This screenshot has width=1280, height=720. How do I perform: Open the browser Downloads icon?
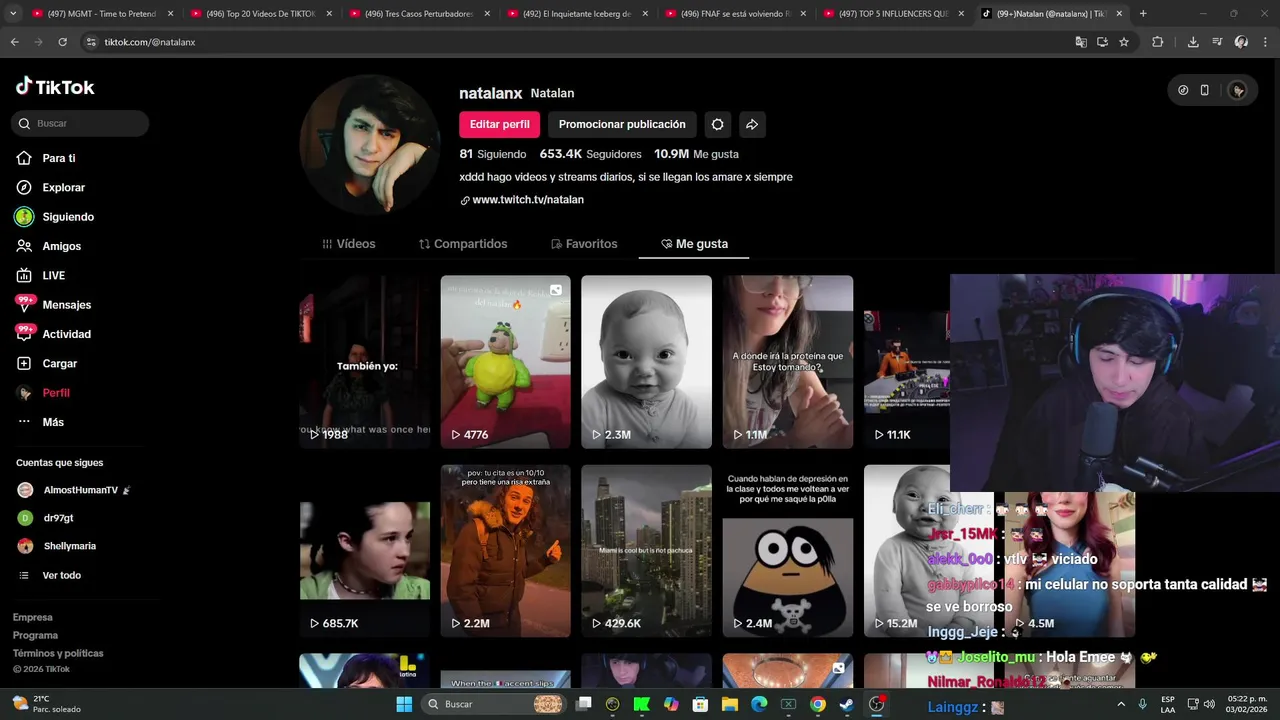click(x=1193, y=42)
